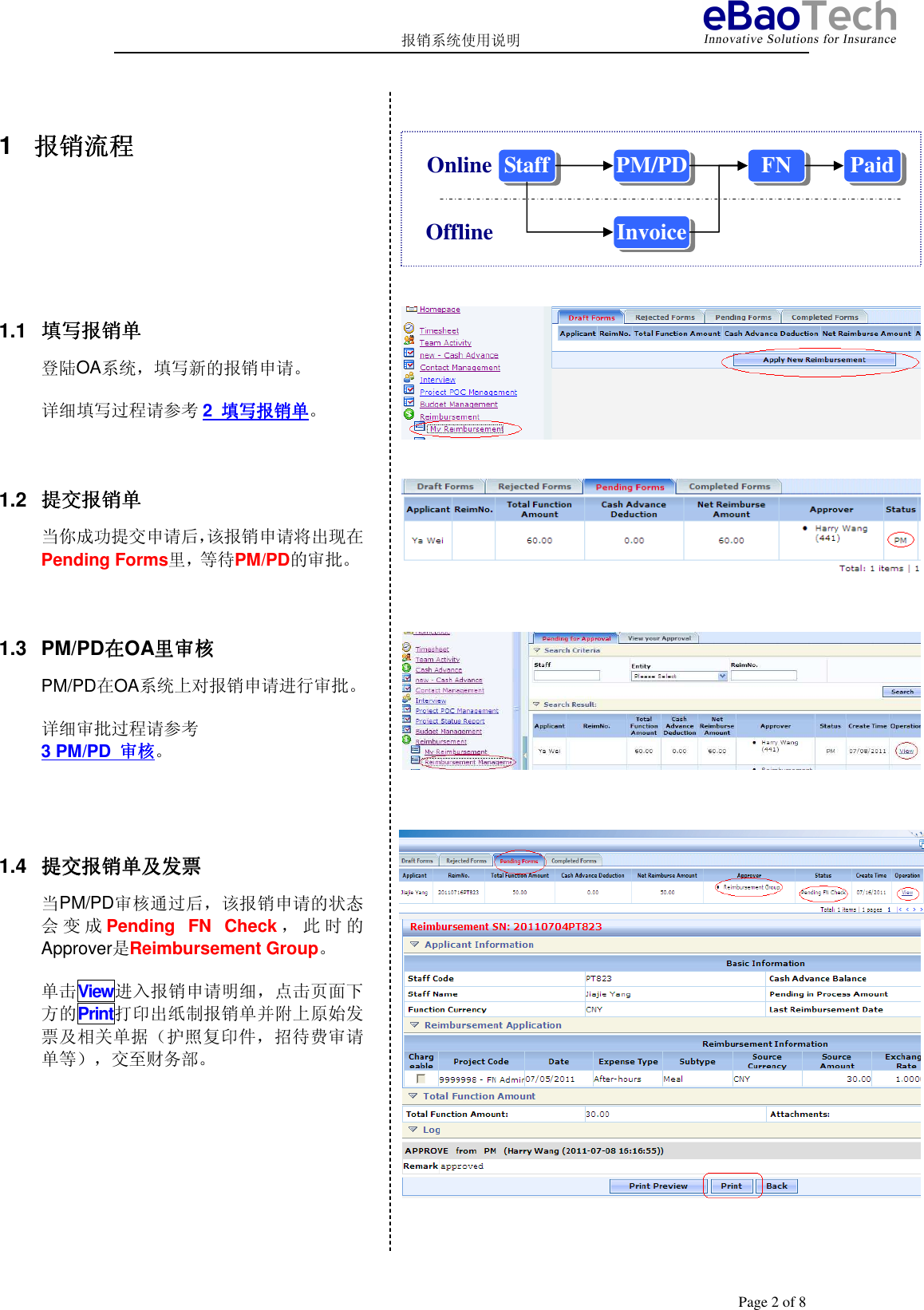Select Draft Forms tab in the 1.2 screenshot
This screenshot has width=924, height=1310.
tap(444, 487)
